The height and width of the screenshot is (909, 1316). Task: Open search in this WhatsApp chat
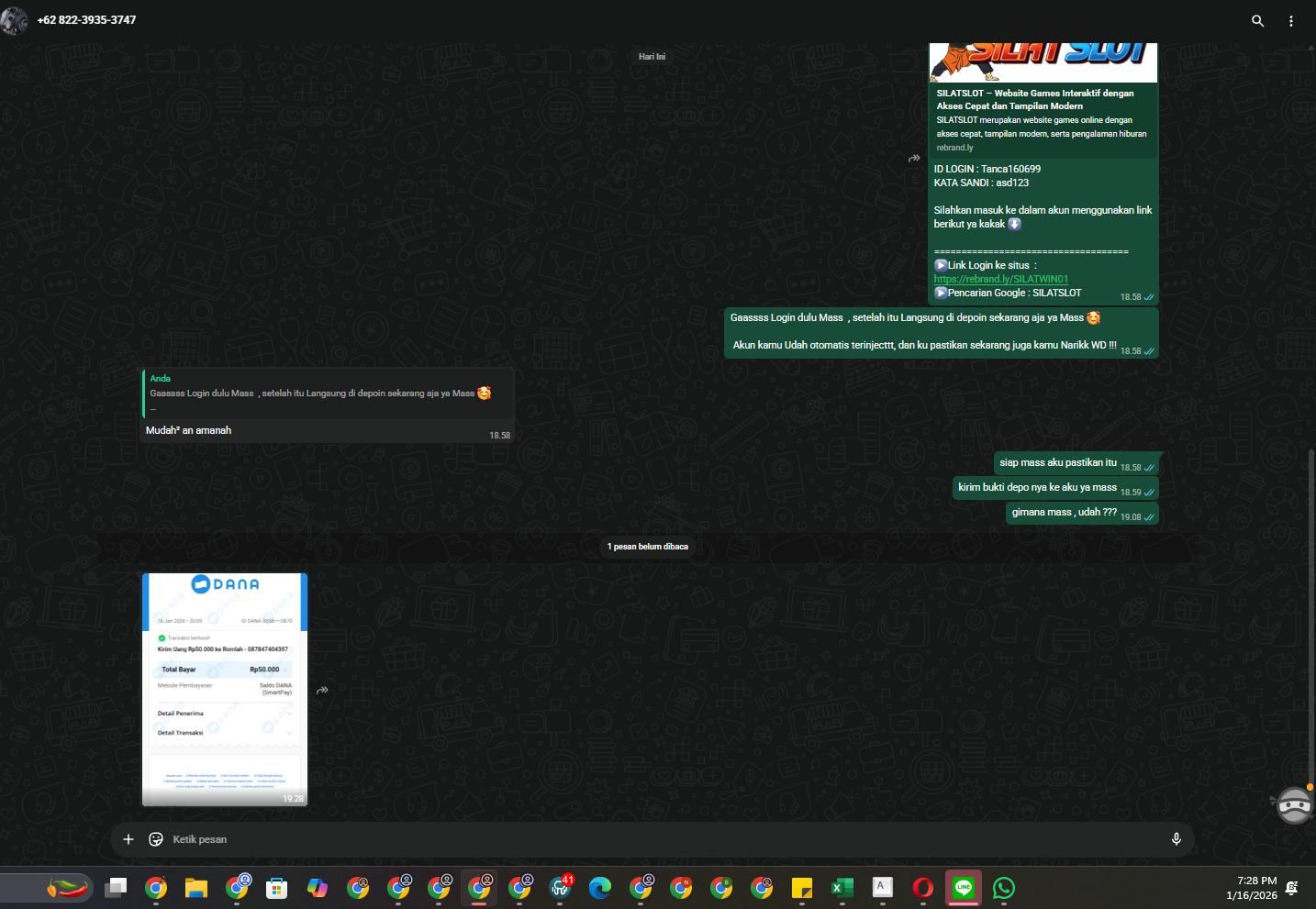coord(1257,20)
